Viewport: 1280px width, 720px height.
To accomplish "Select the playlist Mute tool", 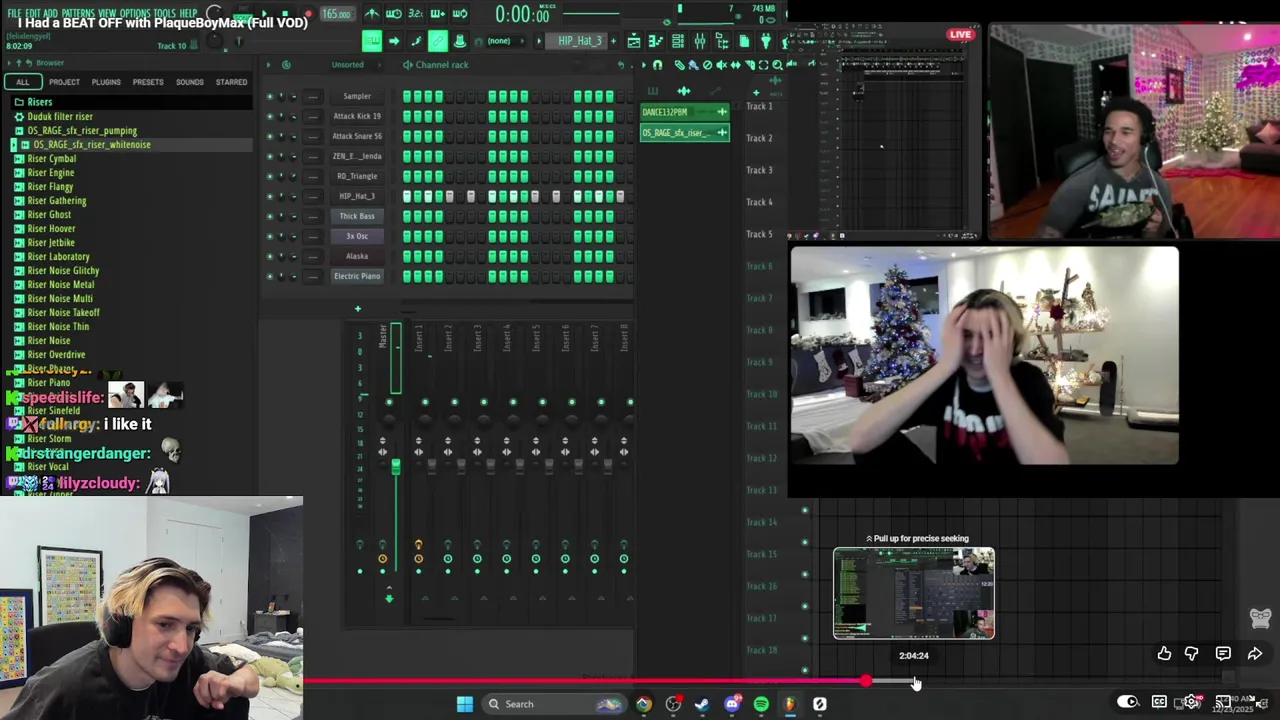I will (x=722, y=65).
